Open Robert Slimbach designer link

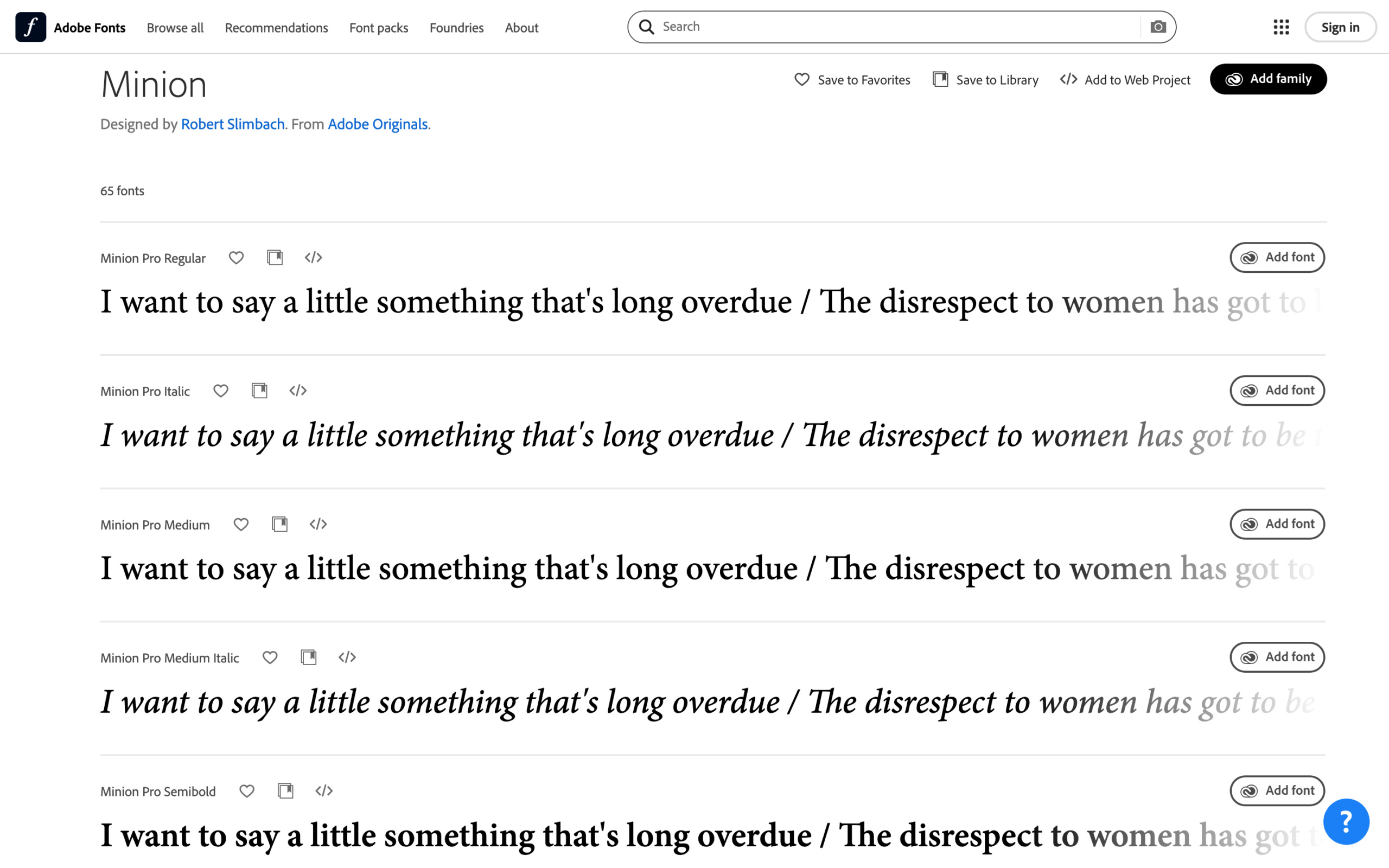click(x=233, y=124)
